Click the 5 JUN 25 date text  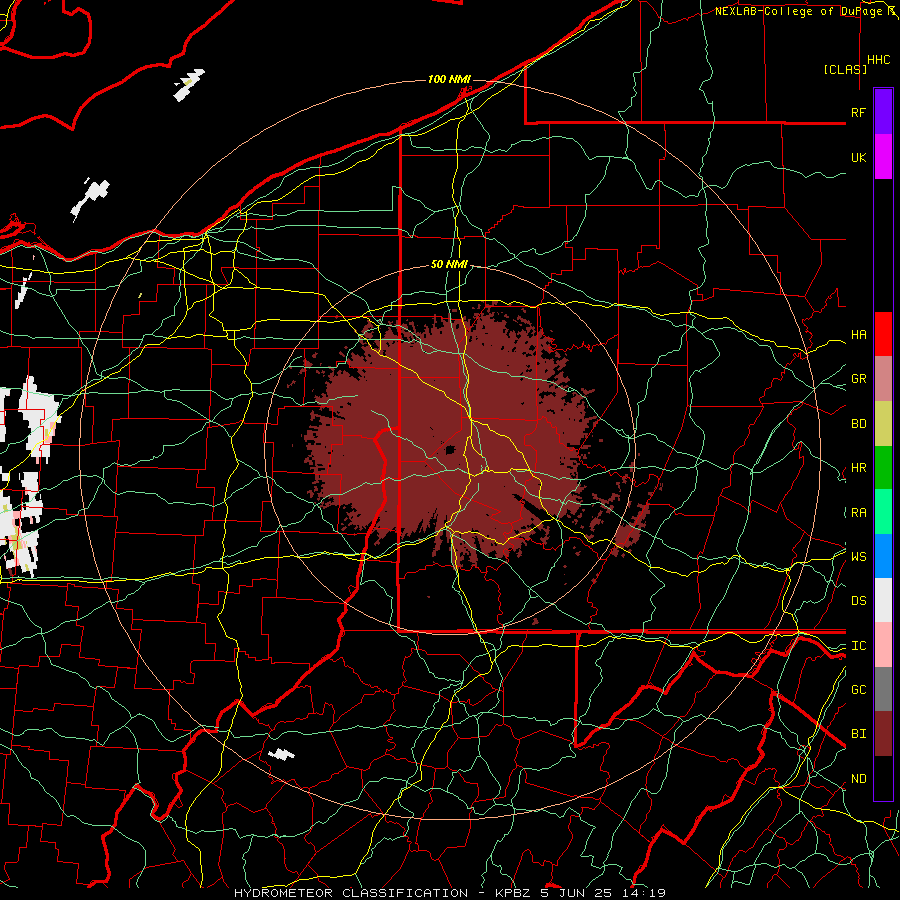click(576, 893)
